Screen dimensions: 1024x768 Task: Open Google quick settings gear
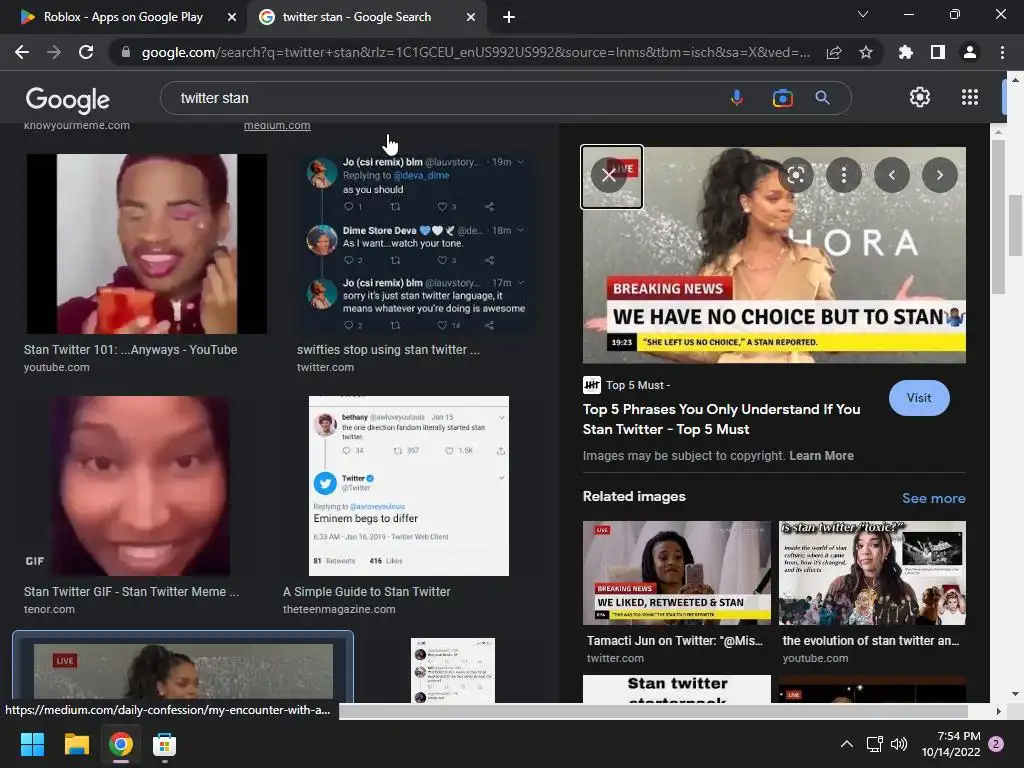tap(920, 97)
